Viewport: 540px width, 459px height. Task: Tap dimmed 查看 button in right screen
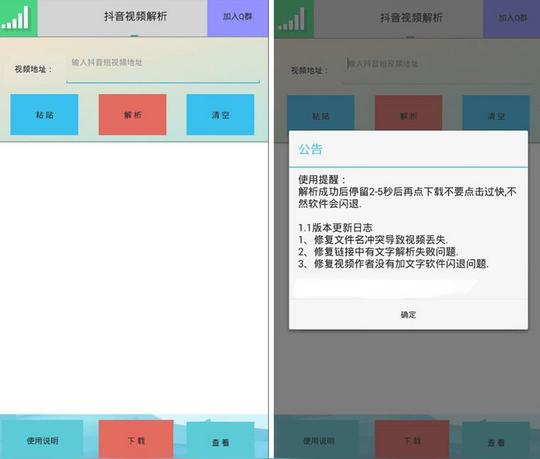[496, 441]
